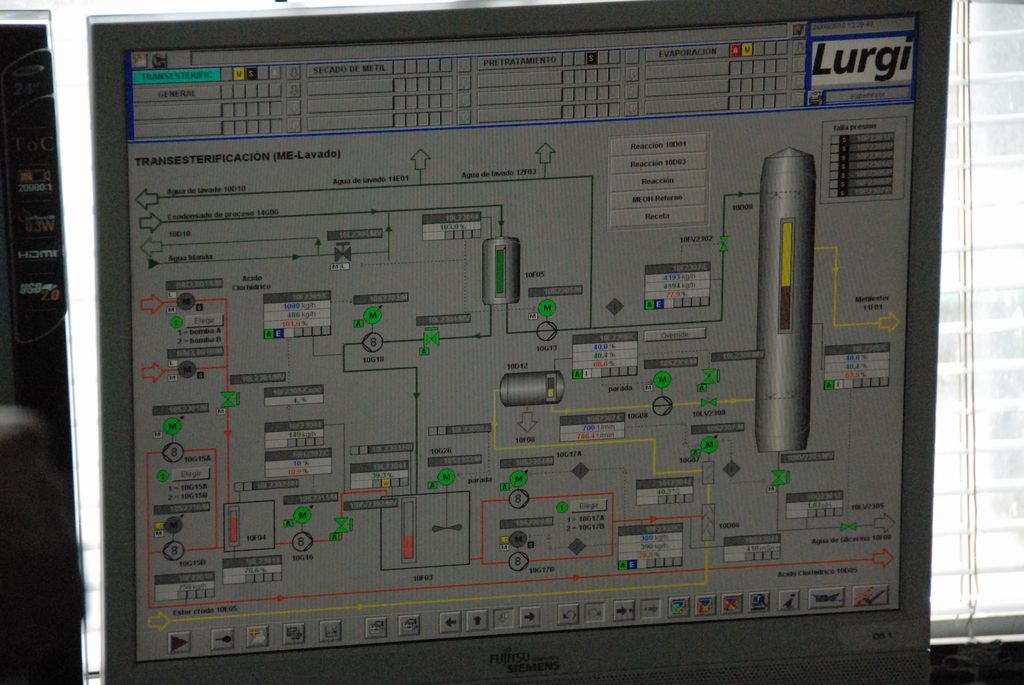1024x685 pixels.
Task: Click the Agua de lavado 14E01 up arrow
Action: [x=420, y=159]
